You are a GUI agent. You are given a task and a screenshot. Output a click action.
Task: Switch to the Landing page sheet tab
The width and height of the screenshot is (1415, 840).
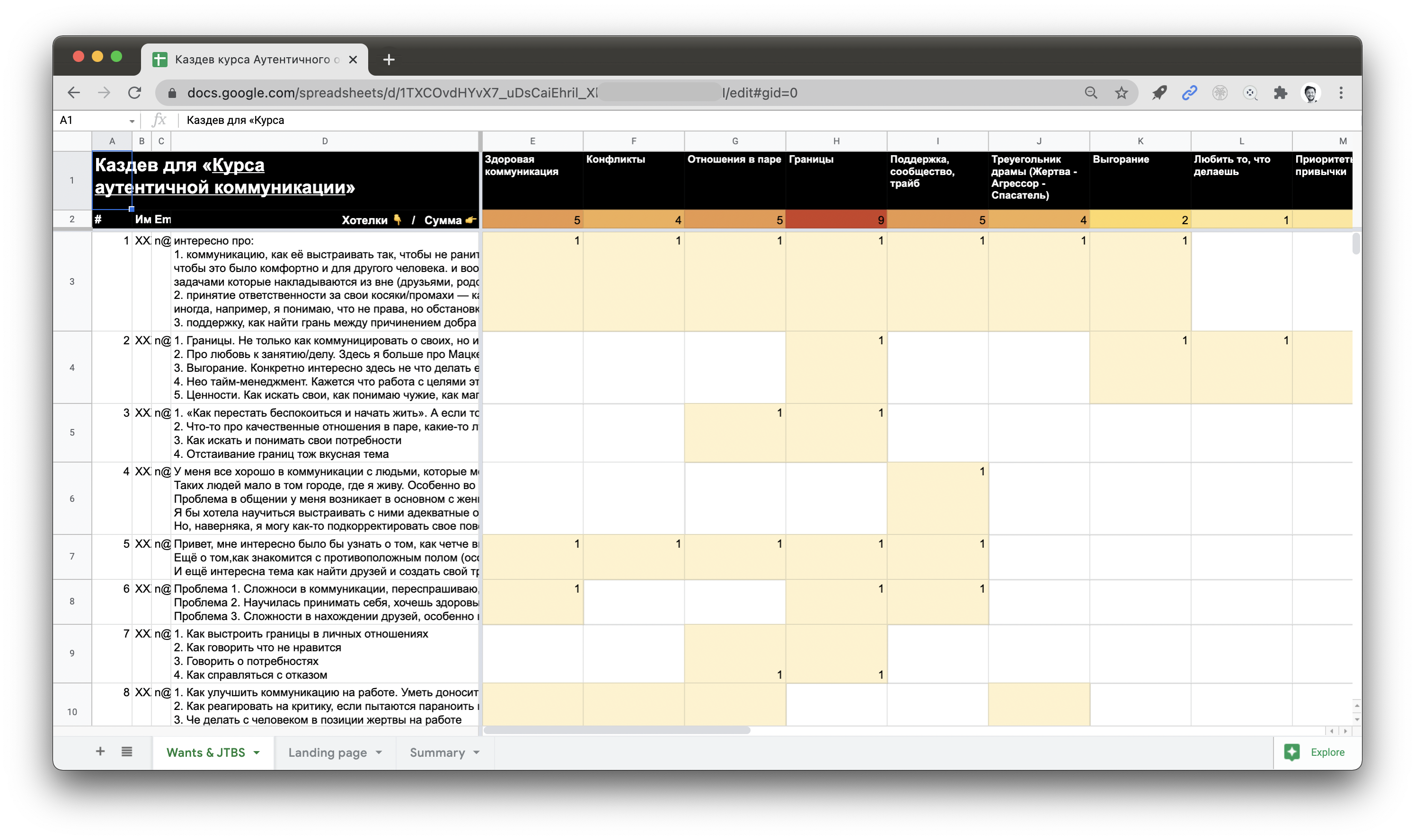(x=327, y=752)
